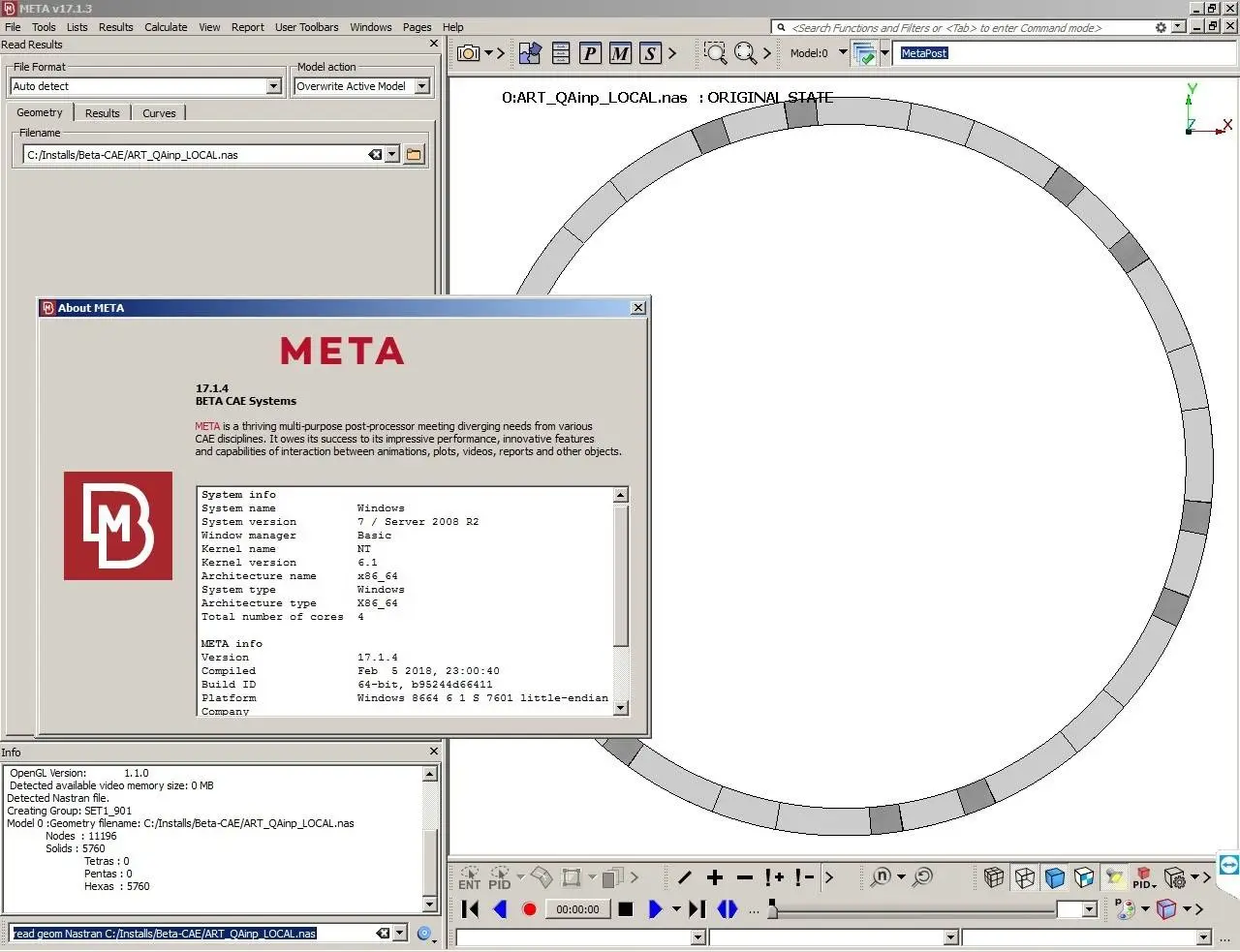Viewport: 1240px width, 952px height.
Task: Click the zoom-all magnifier icon
Action: click(745, 53)
